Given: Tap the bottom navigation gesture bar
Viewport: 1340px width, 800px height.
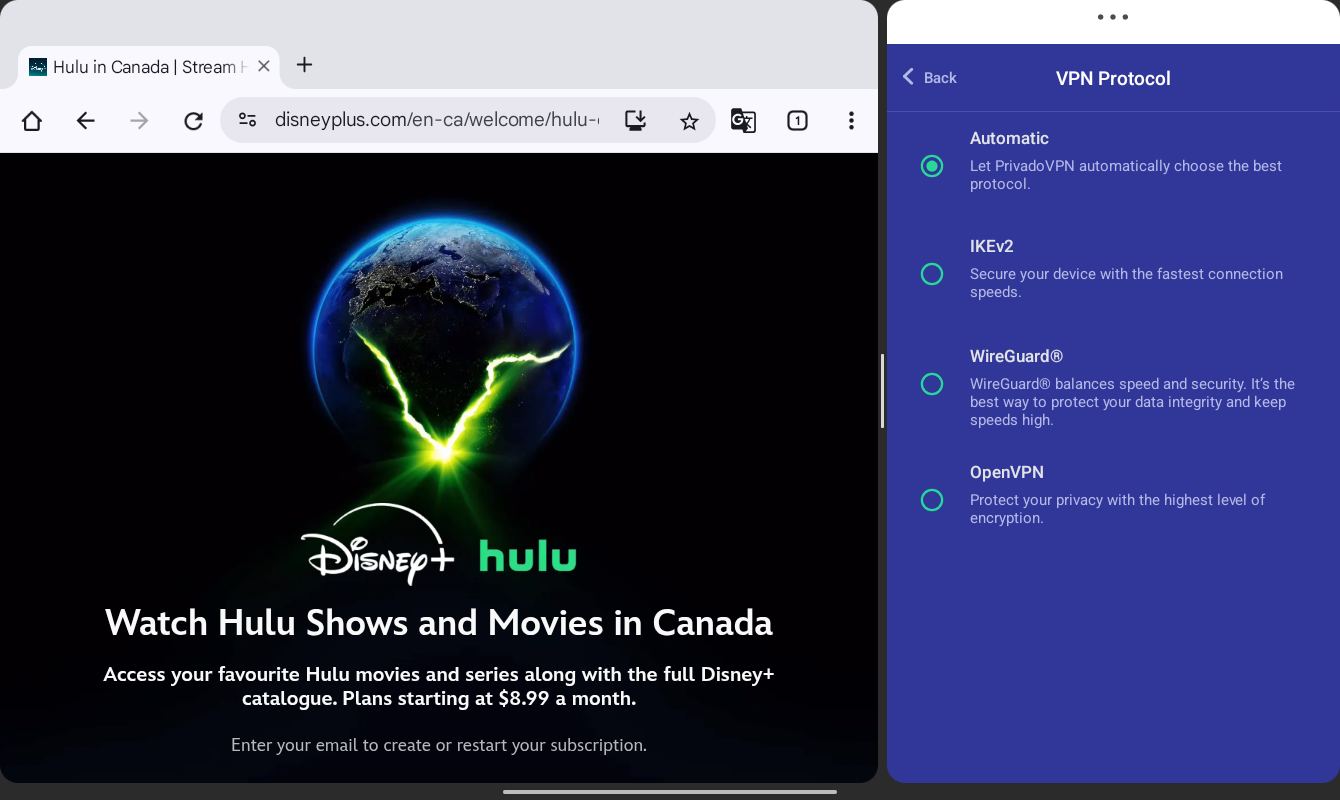Looking at the screenshot, I should [670, 792].
